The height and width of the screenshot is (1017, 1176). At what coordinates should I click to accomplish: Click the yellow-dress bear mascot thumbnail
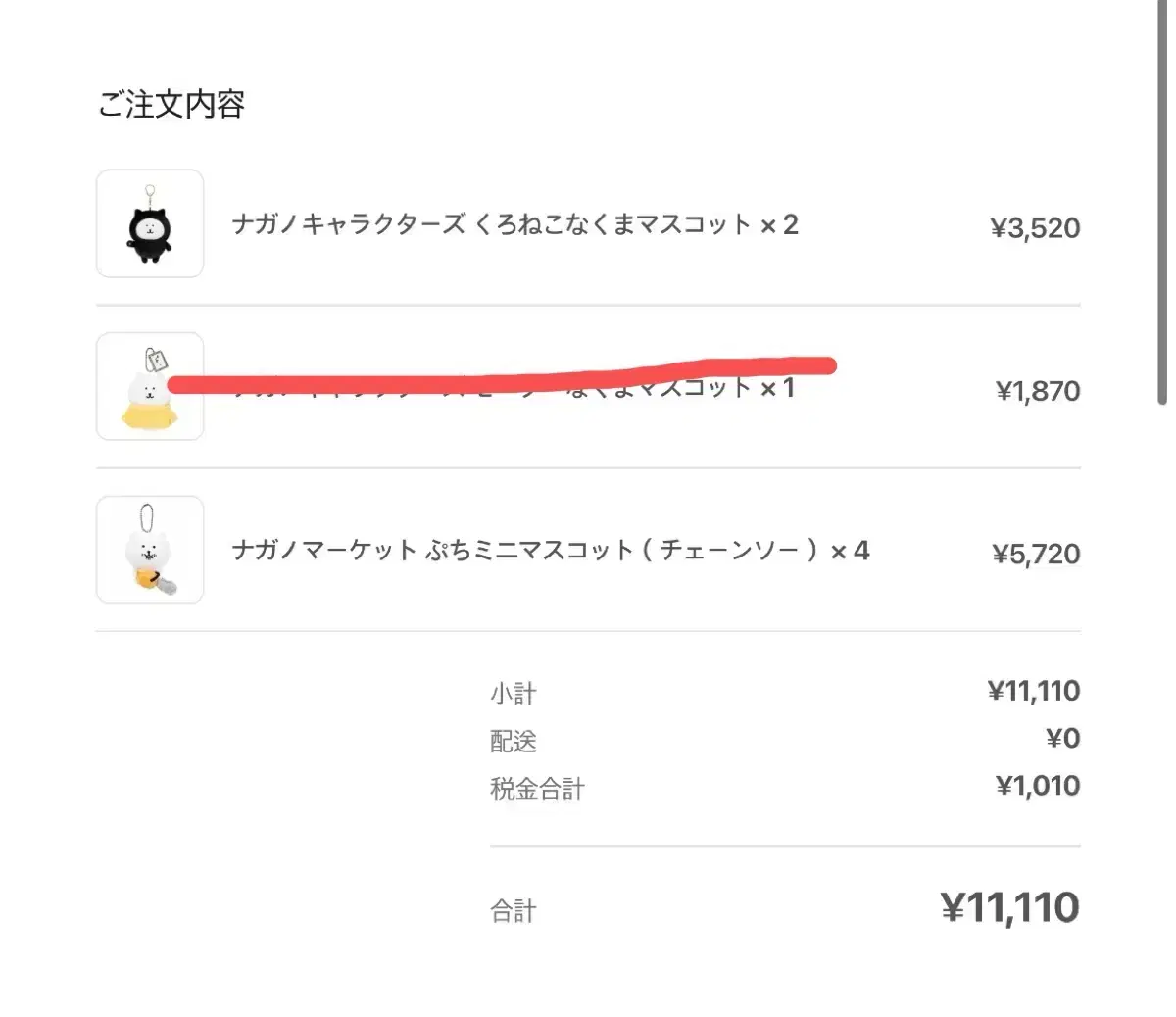tap(150, 387)
